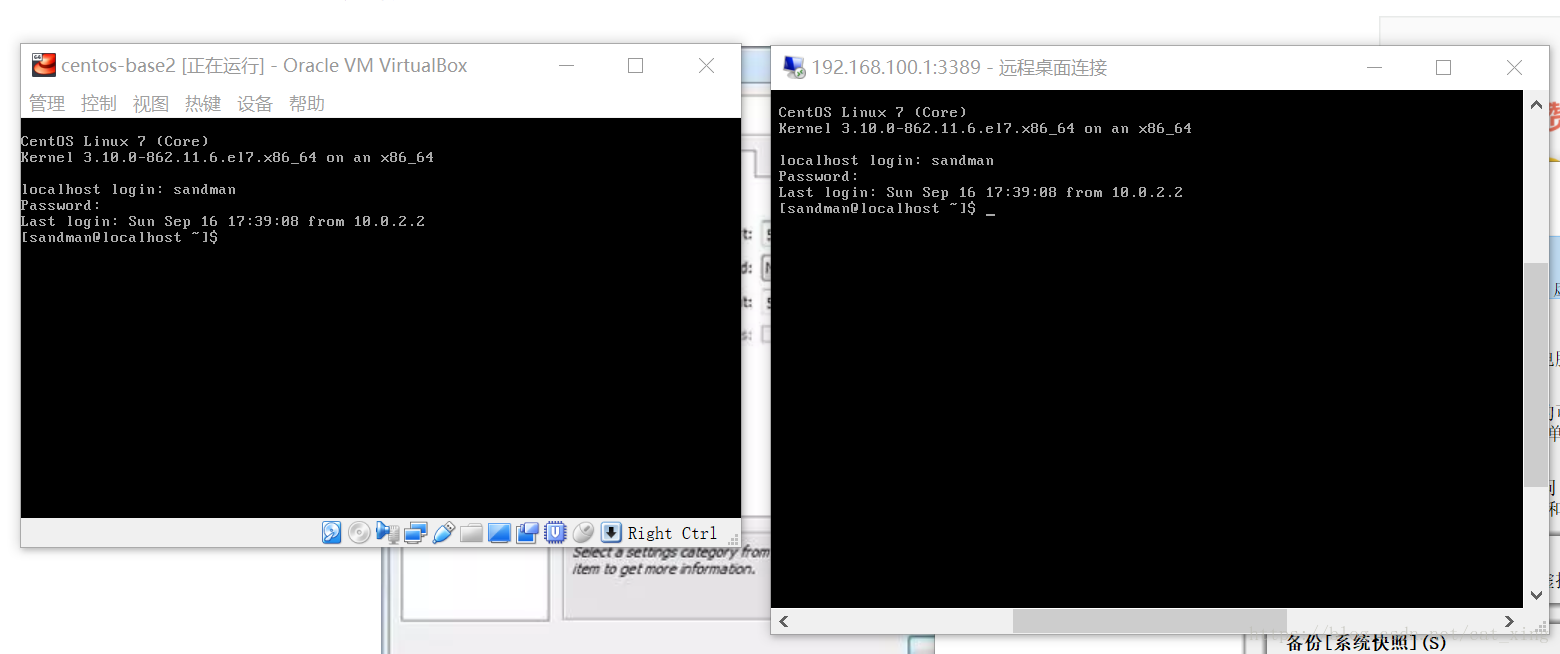Minimize the 192.168.100.1:3389 remote desktop window
This screenshot has height=654, width=1560.
[1375, 68]
